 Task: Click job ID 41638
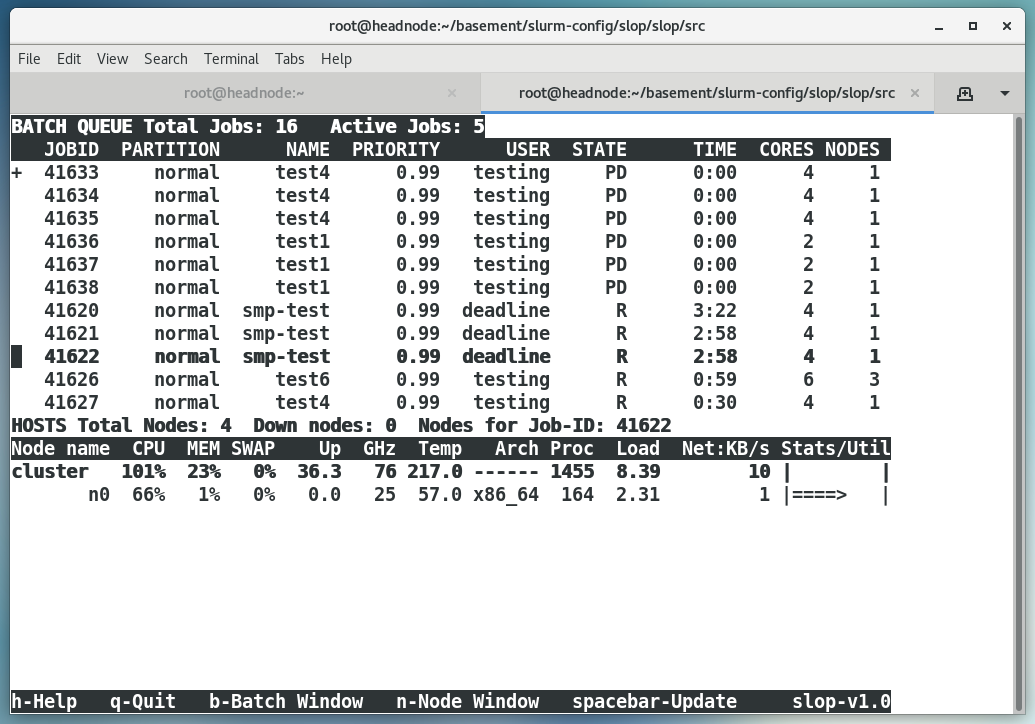pos(71,288)
